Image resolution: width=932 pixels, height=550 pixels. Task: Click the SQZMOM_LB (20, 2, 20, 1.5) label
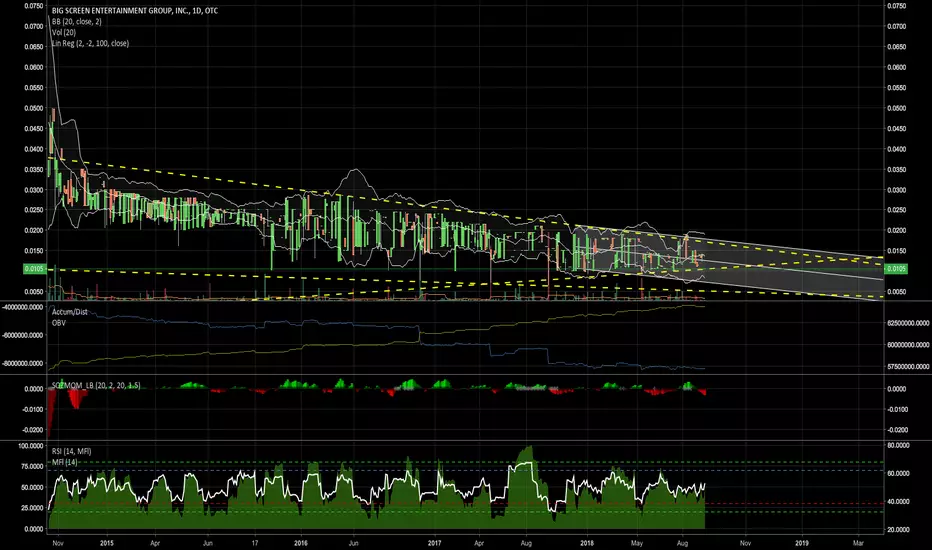(96, 385)
